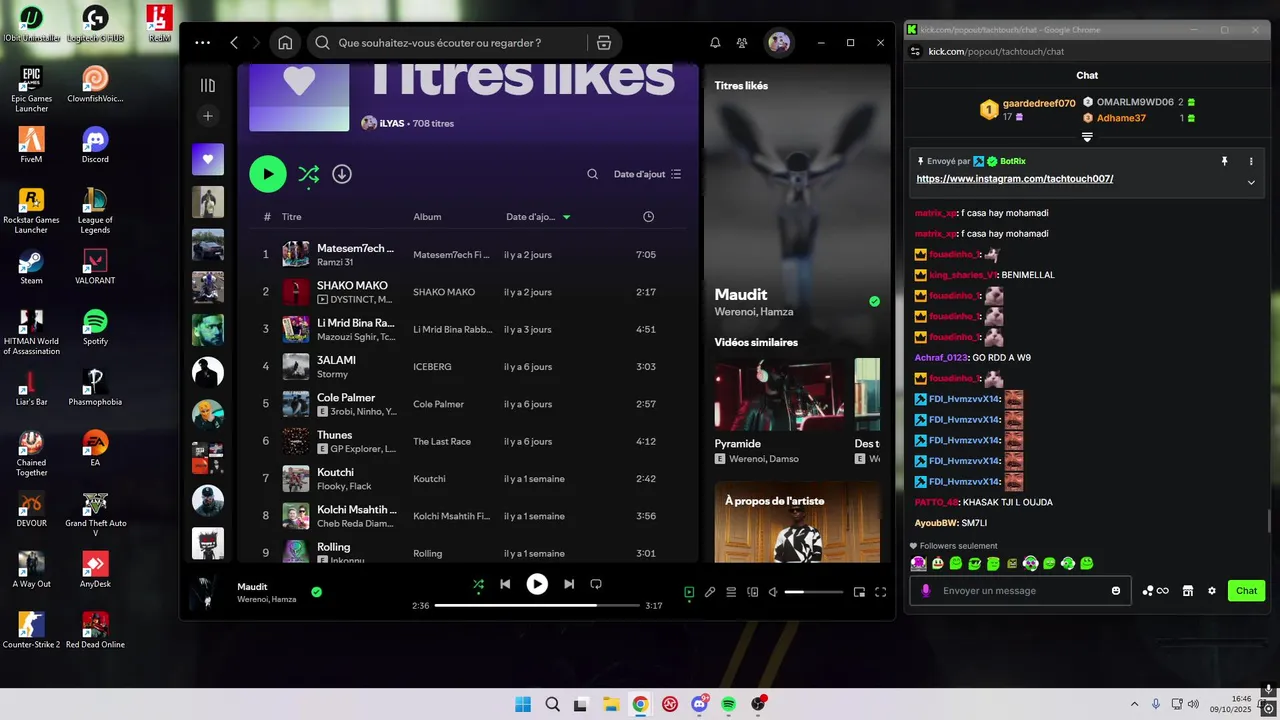
Task: Expand pinned message chevron in chat
Action: coord(1251,183)
